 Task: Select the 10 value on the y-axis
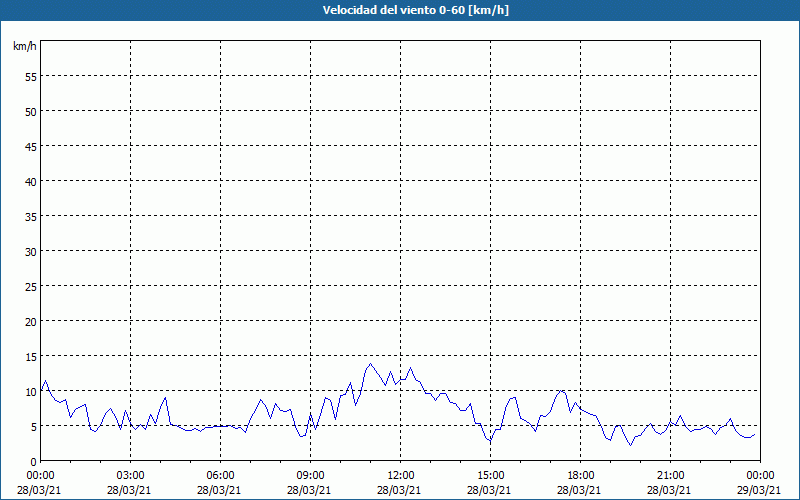coord(31,391)
